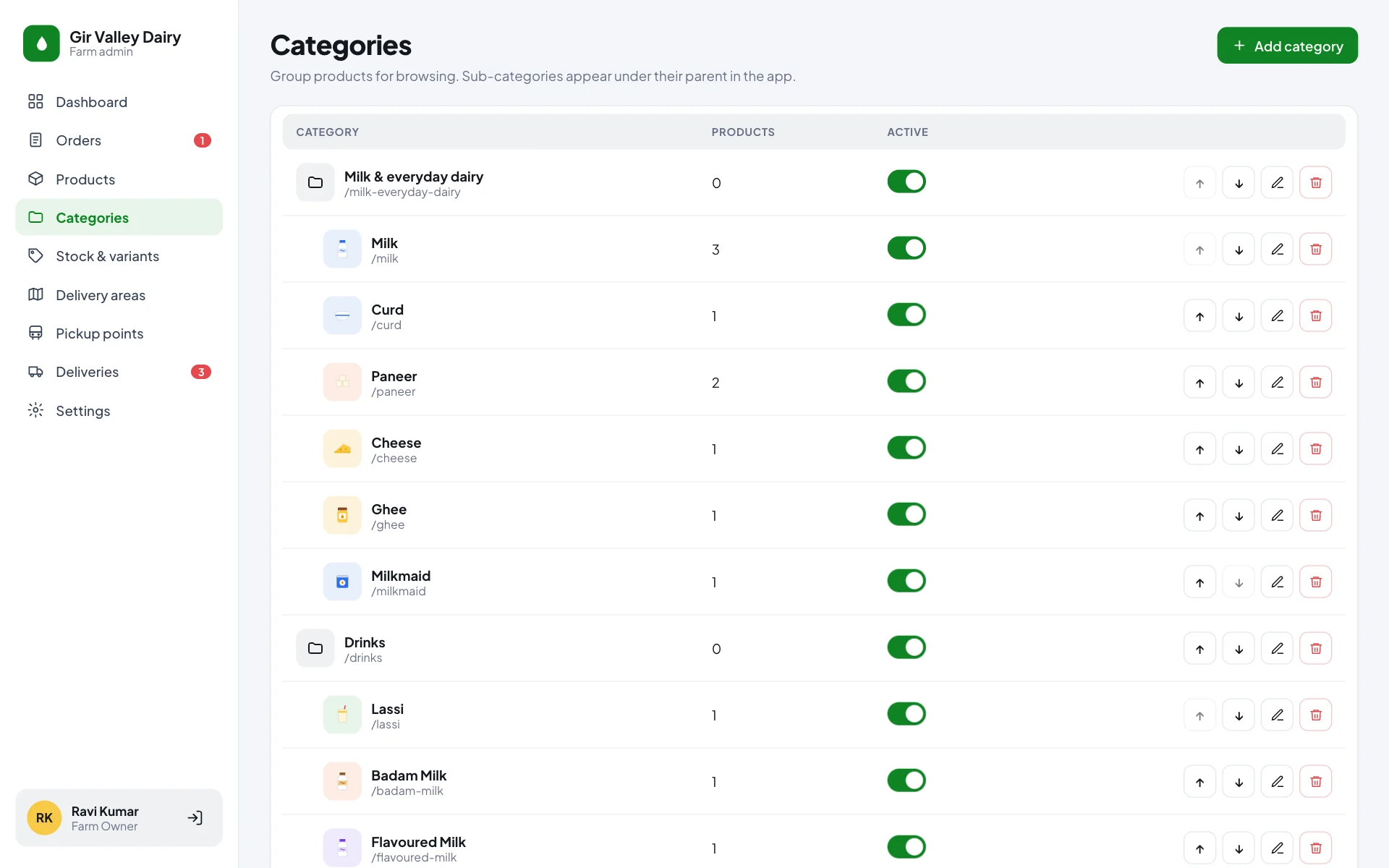Click the CATEGORY column header
This screenshot has width=1389, height=868.
coord(327,132)
